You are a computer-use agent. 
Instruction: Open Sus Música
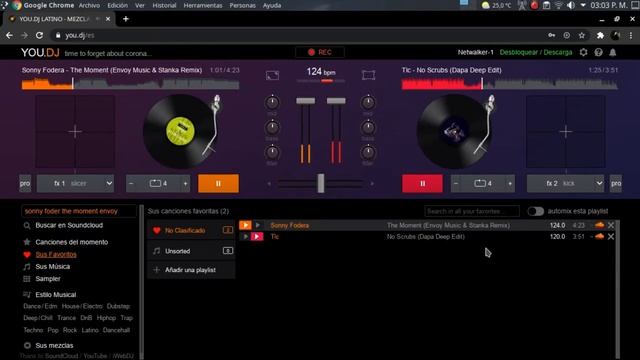point(52,267)
